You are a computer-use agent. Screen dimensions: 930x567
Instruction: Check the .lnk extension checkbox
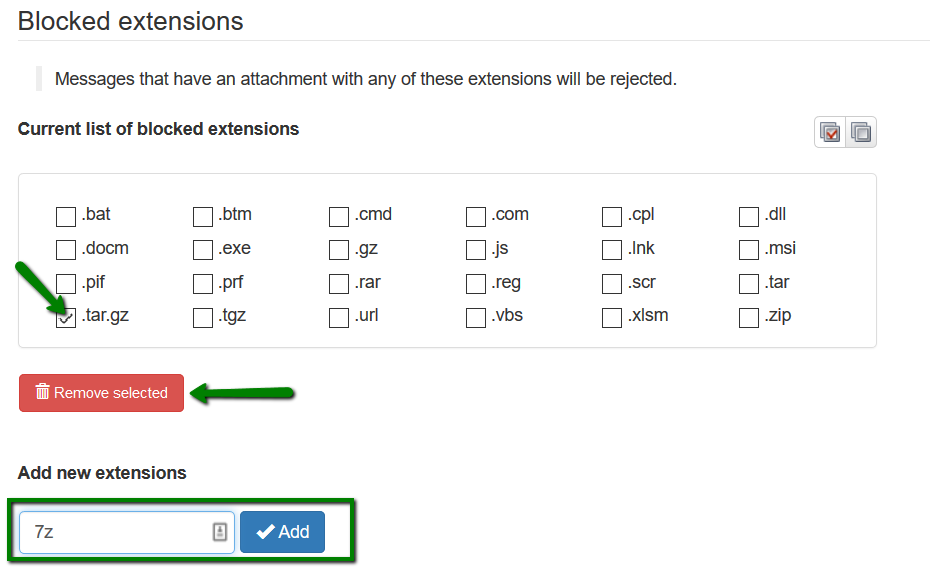point(611,250)
